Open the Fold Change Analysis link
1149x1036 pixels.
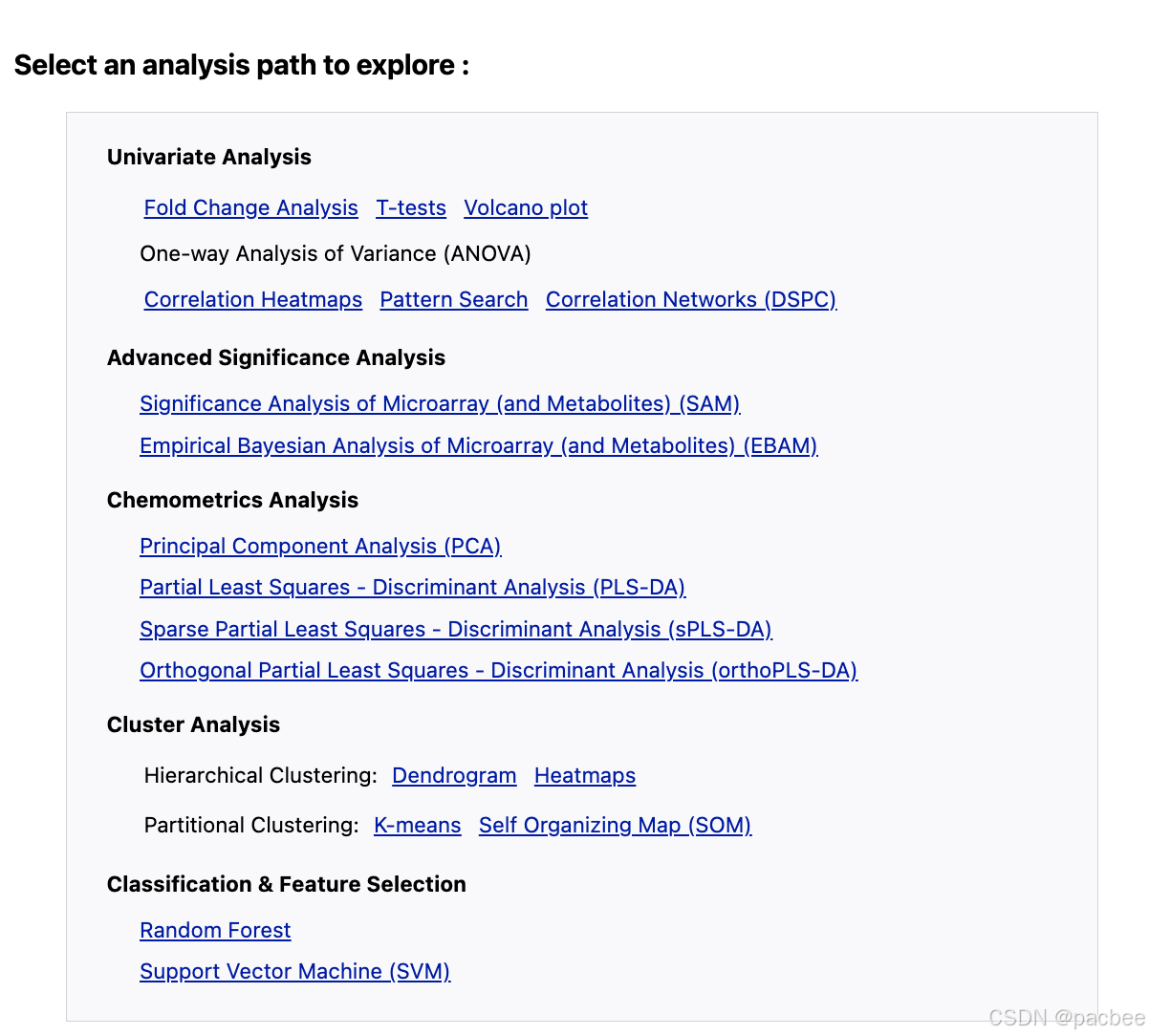click(x=250, y=208)
